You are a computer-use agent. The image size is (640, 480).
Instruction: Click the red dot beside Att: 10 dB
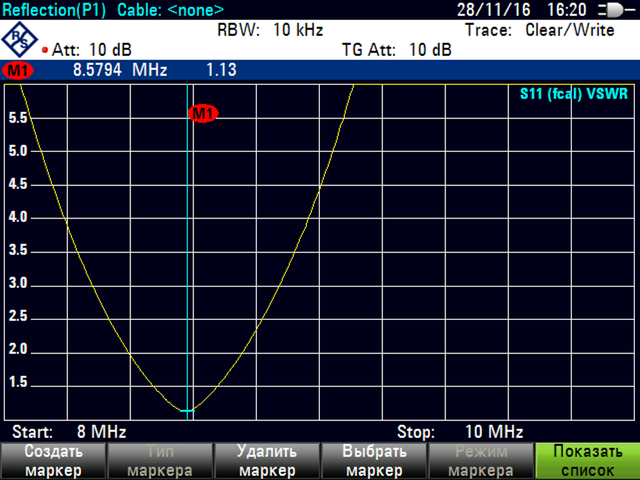click(x=45, y=50)
